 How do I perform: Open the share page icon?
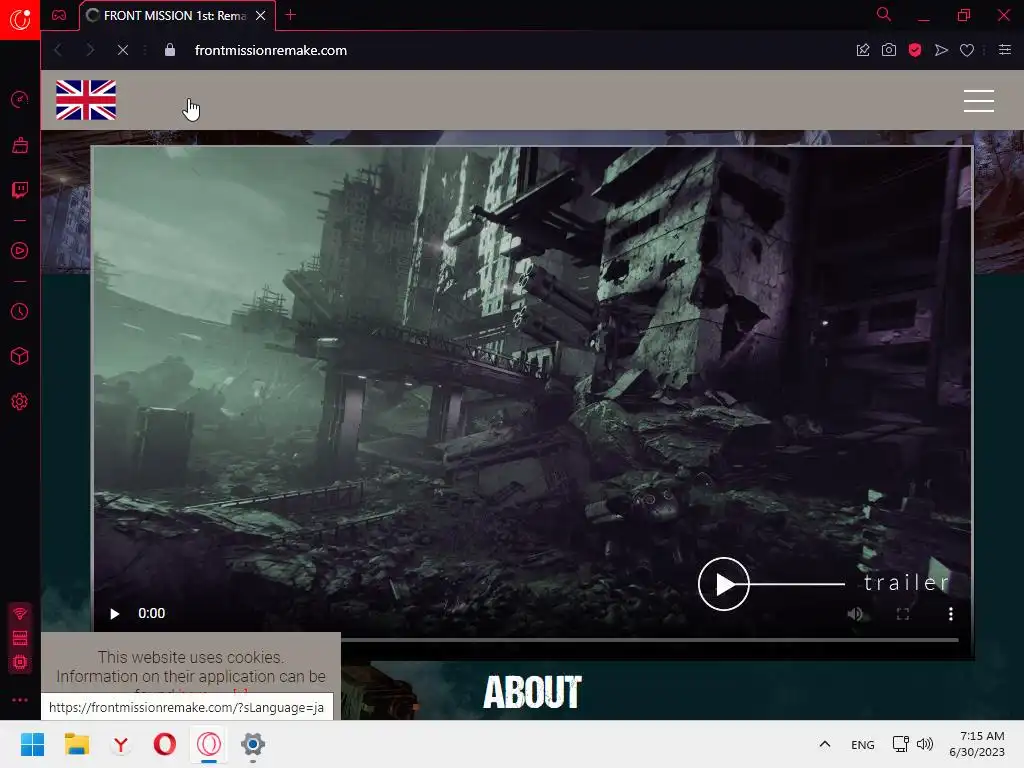[x=863, y=50]
